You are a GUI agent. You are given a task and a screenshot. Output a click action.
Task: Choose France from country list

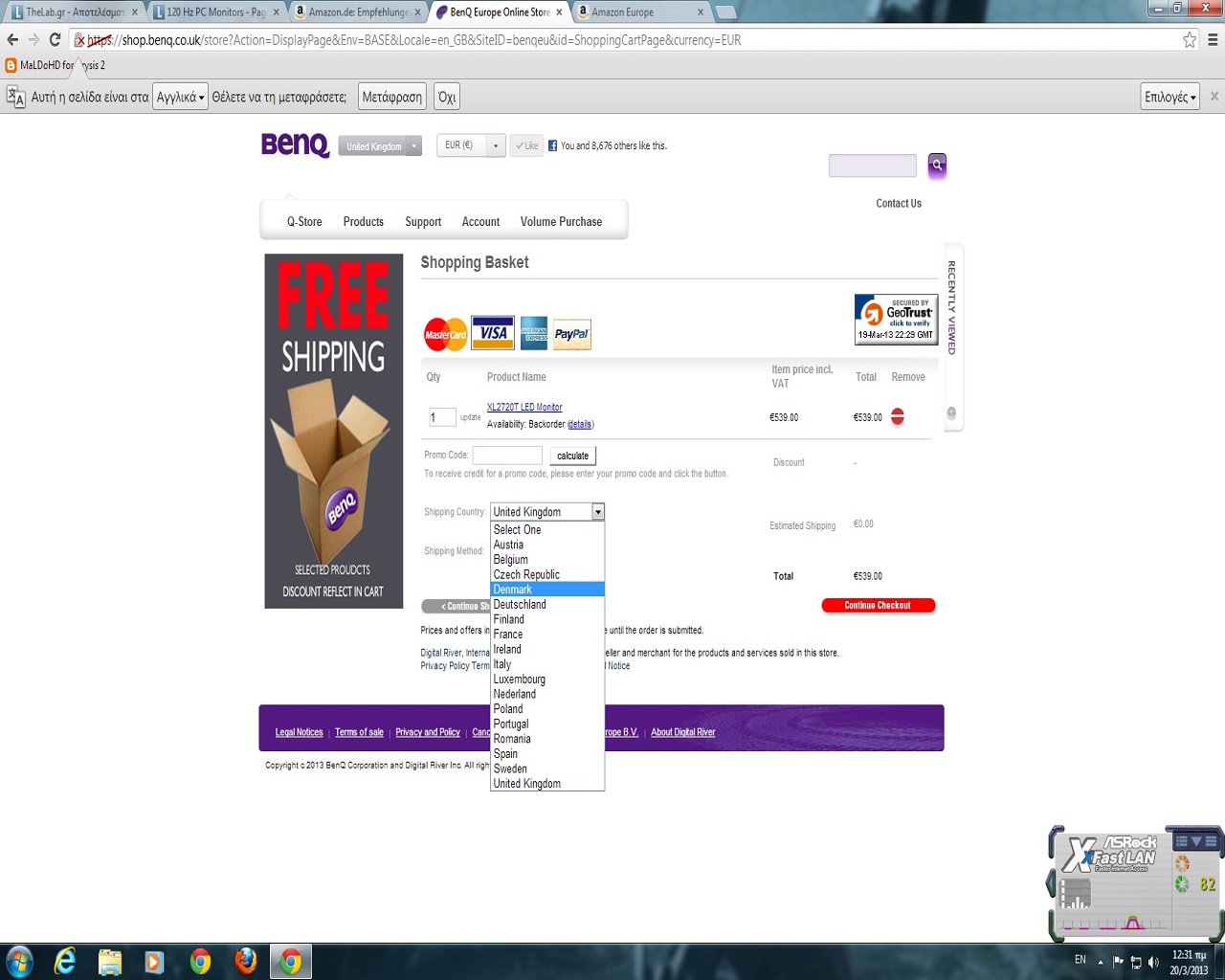(547, 635)
